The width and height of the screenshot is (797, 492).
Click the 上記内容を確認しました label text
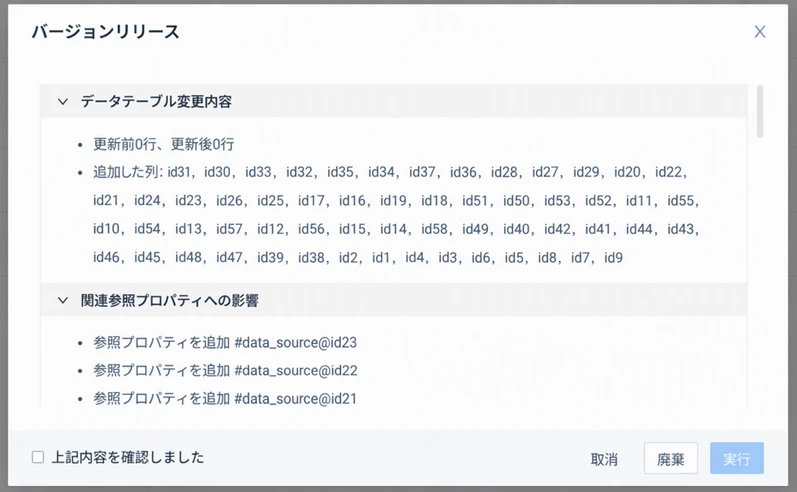pos(128,457)
